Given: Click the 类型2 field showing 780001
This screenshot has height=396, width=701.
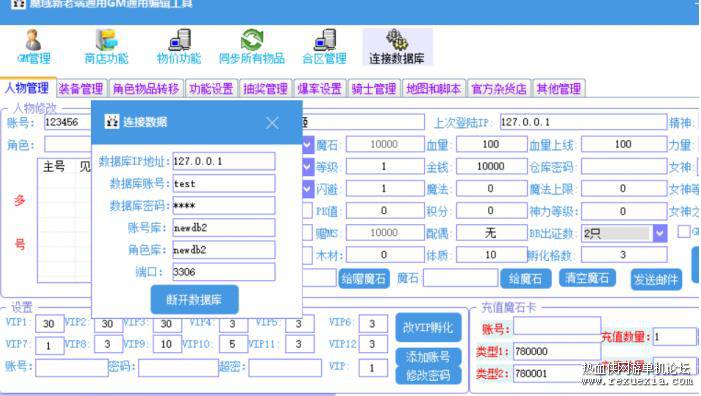Looking at the screenshot, I should [557, 373].
